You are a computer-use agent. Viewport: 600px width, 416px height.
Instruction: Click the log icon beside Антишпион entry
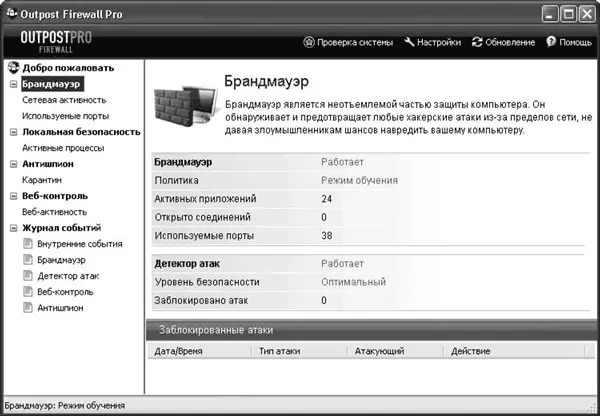click(x=28, y=308)
